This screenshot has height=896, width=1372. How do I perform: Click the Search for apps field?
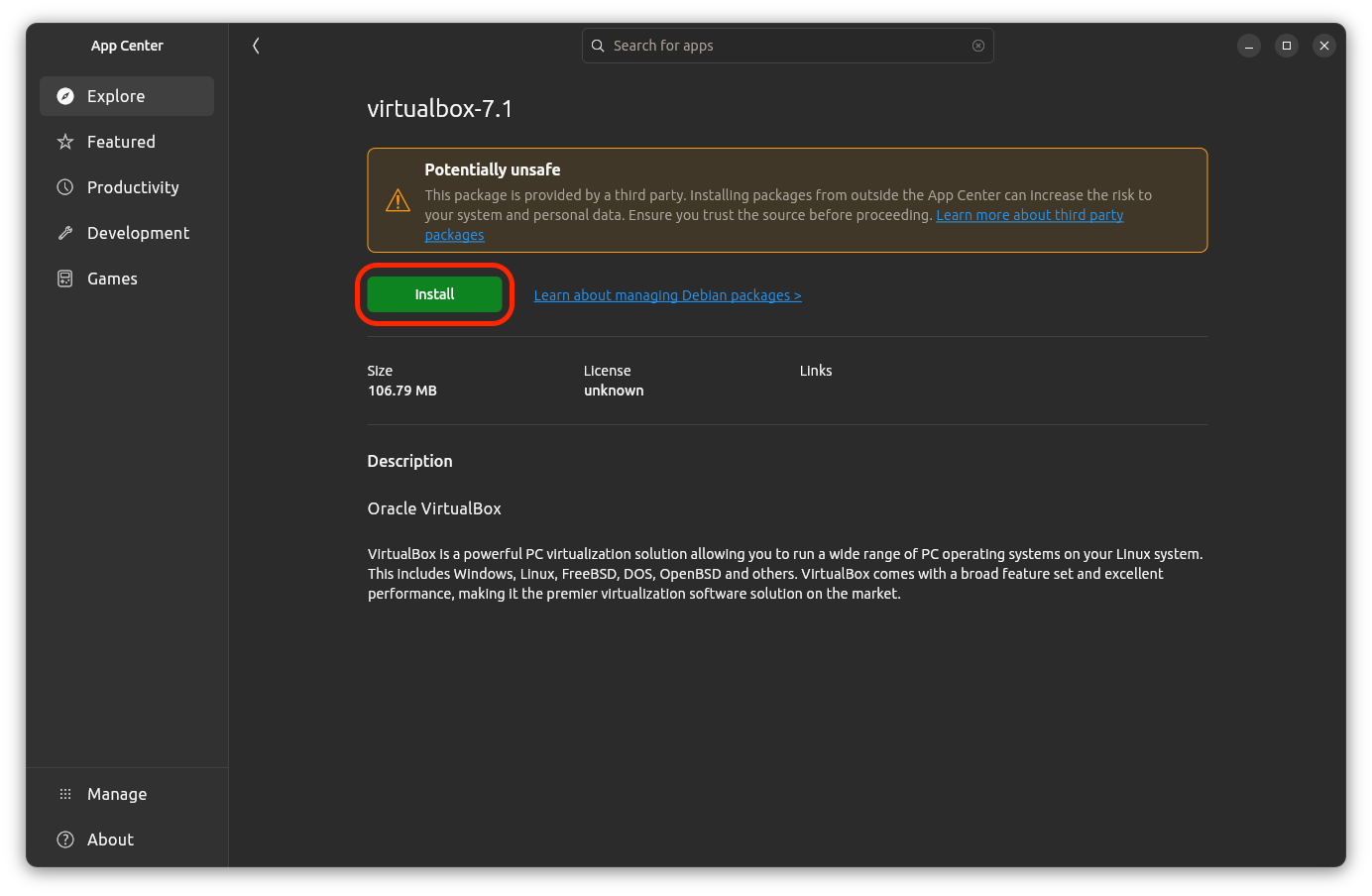[788, 46]
